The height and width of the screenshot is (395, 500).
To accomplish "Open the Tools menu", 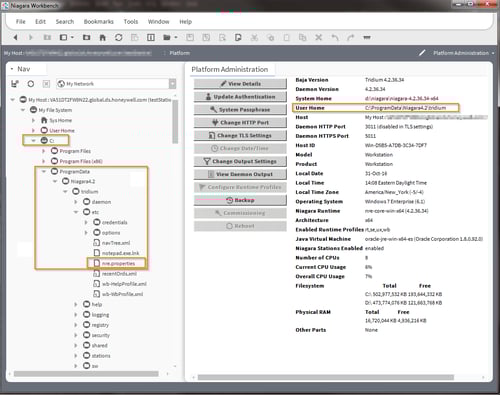I will pos(131,22).
